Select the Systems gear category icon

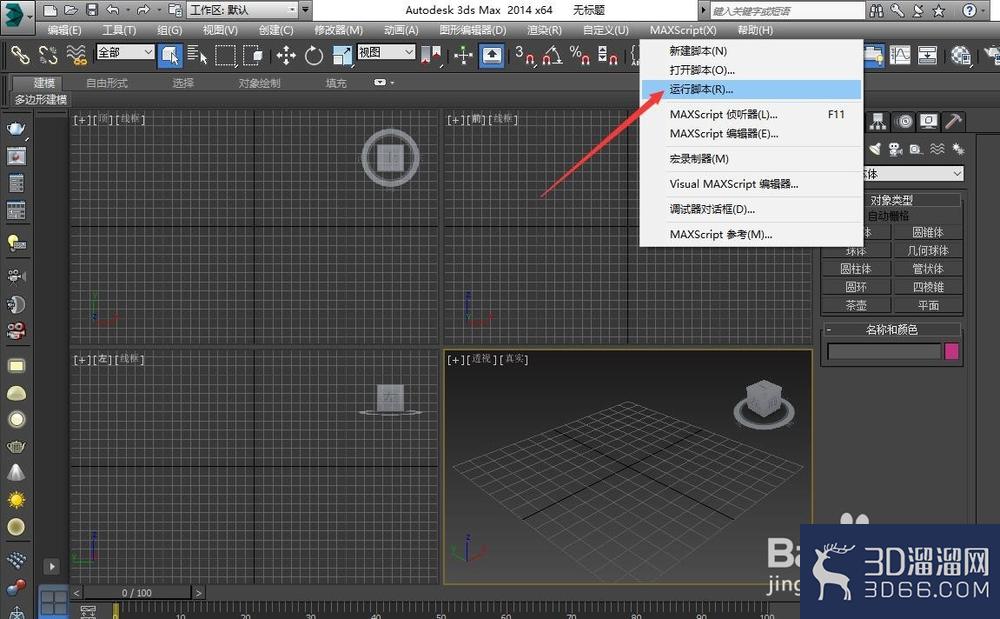pos(957,149)
